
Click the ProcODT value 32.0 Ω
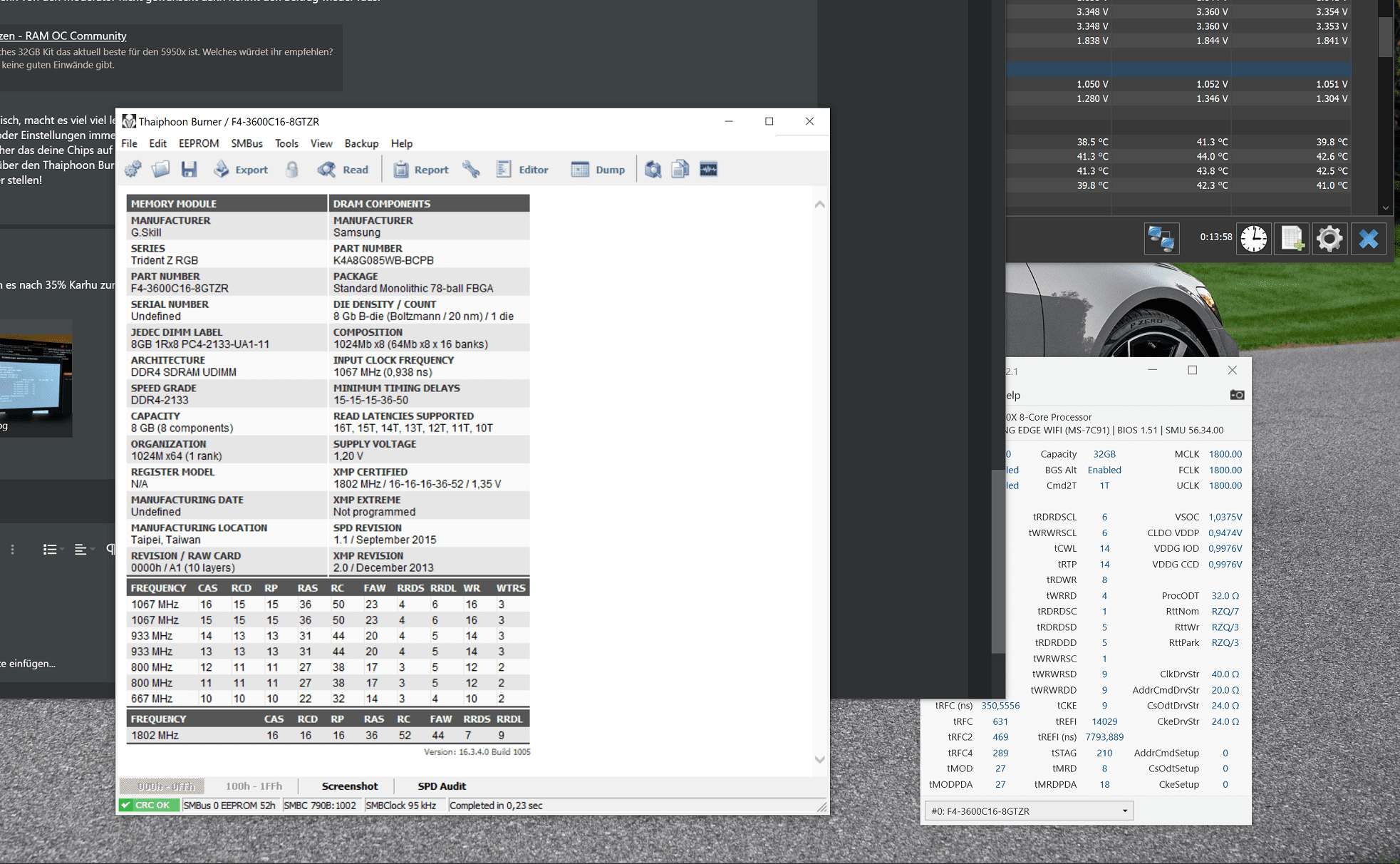(x=1225, y=595)
